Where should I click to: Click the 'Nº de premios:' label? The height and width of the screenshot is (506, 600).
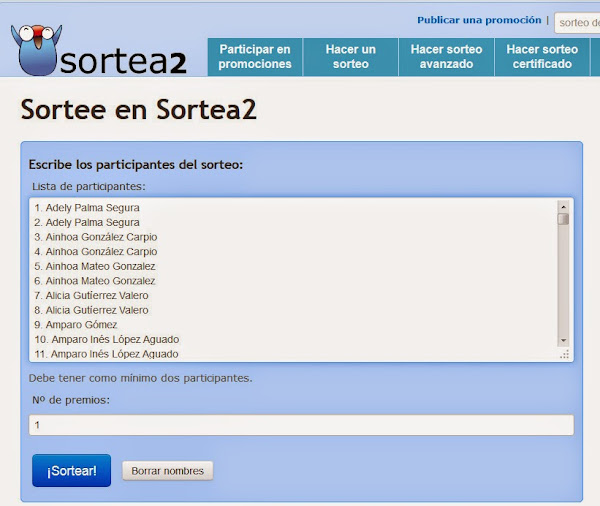[x=71, y=400]
